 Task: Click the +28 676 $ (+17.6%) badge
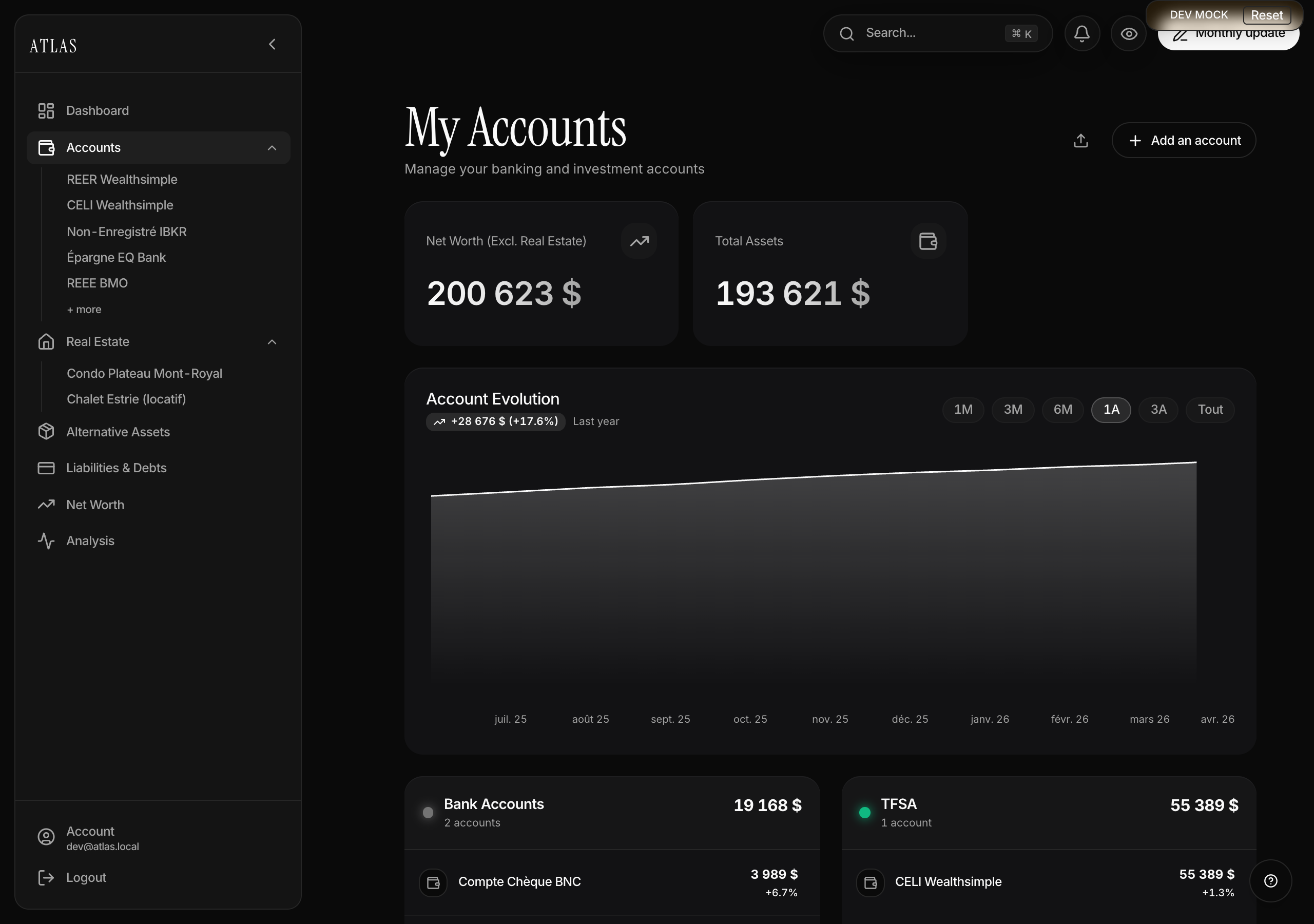[x=496, y=421]
